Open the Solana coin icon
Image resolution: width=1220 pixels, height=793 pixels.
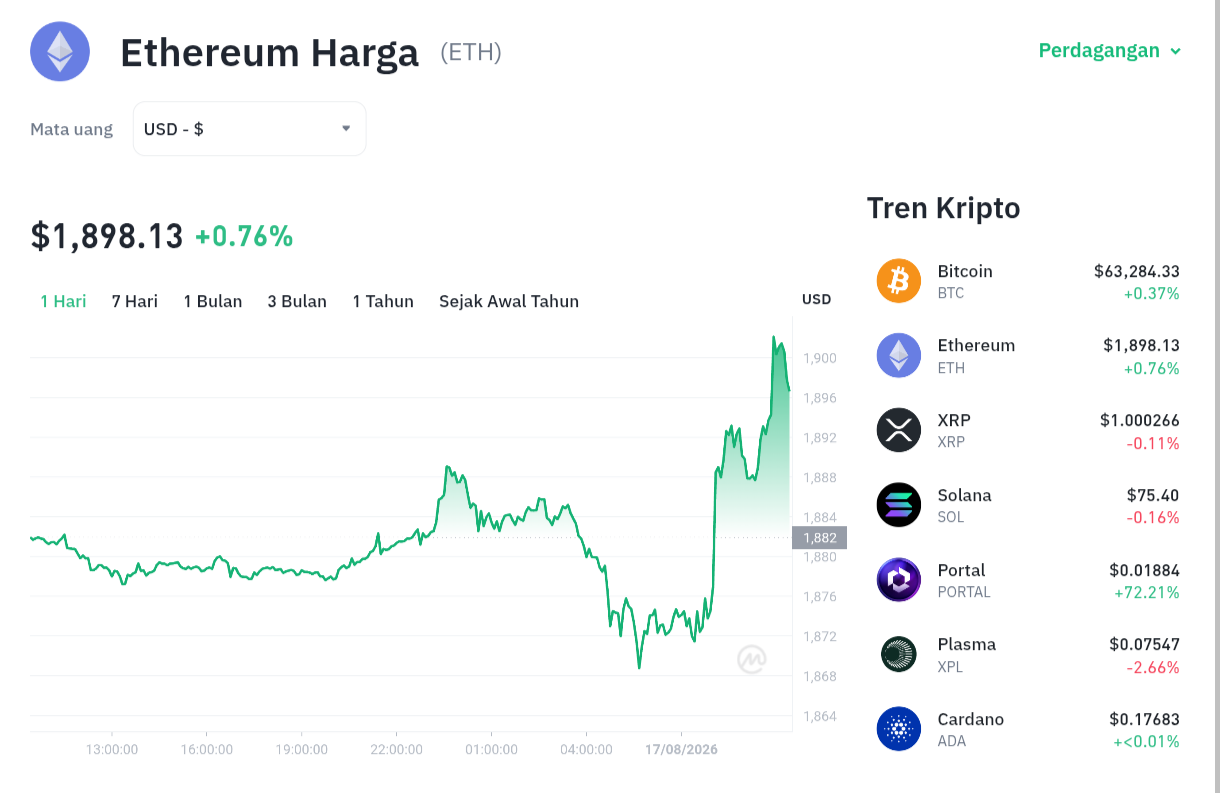point(899,505)
